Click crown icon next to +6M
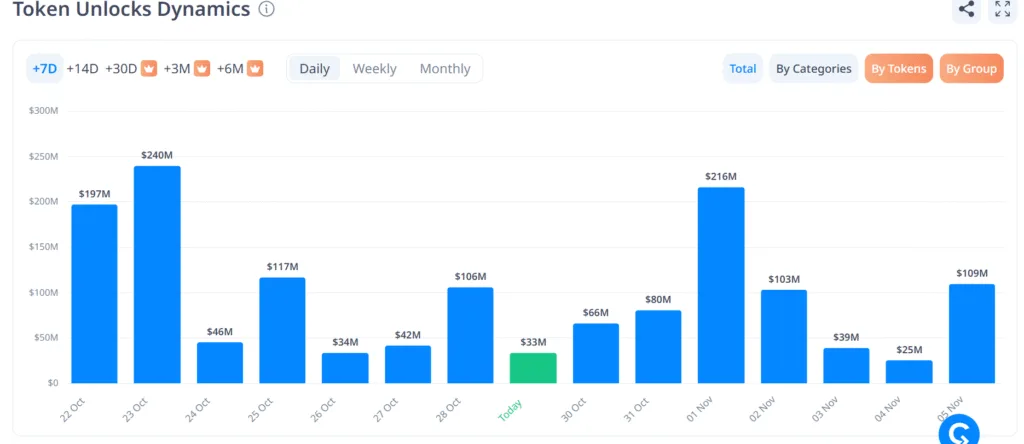 point(255,69)
